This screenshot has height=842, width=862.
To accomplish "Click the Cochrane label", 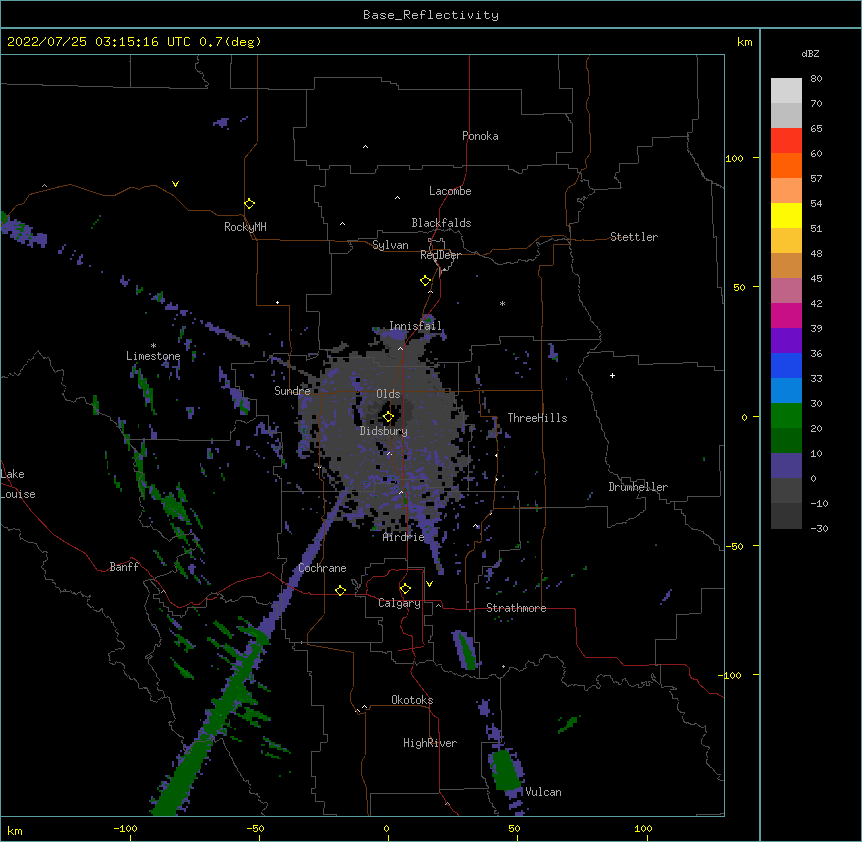I will [x=322, y=568].
